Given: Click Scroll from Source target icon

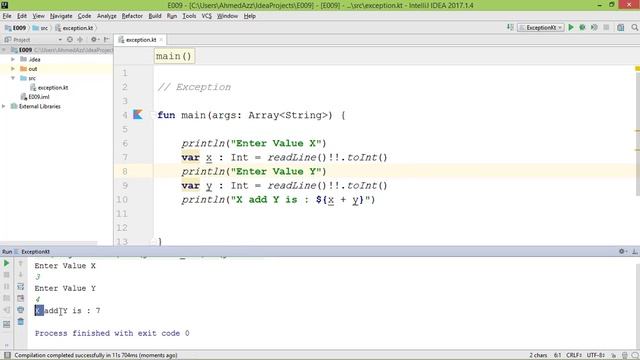Looking at the screenshot, I should tap(70, 40).
